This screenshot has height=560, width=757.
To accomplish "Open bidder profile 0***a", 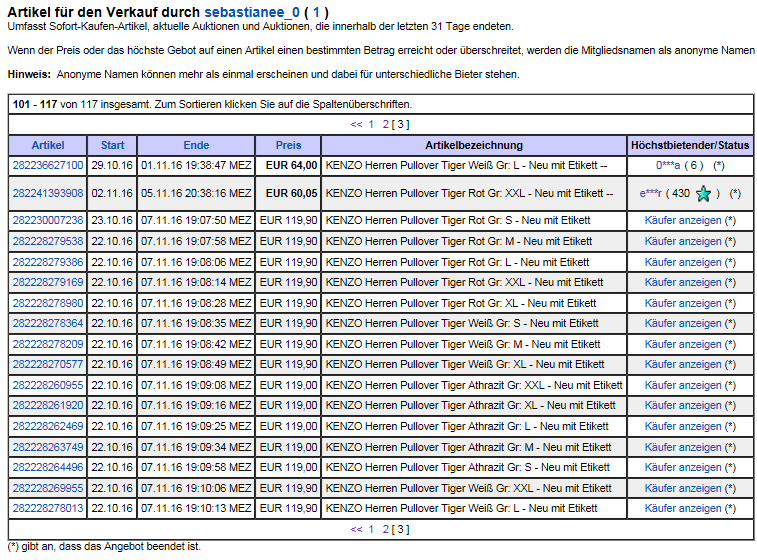I will (668, 166).
